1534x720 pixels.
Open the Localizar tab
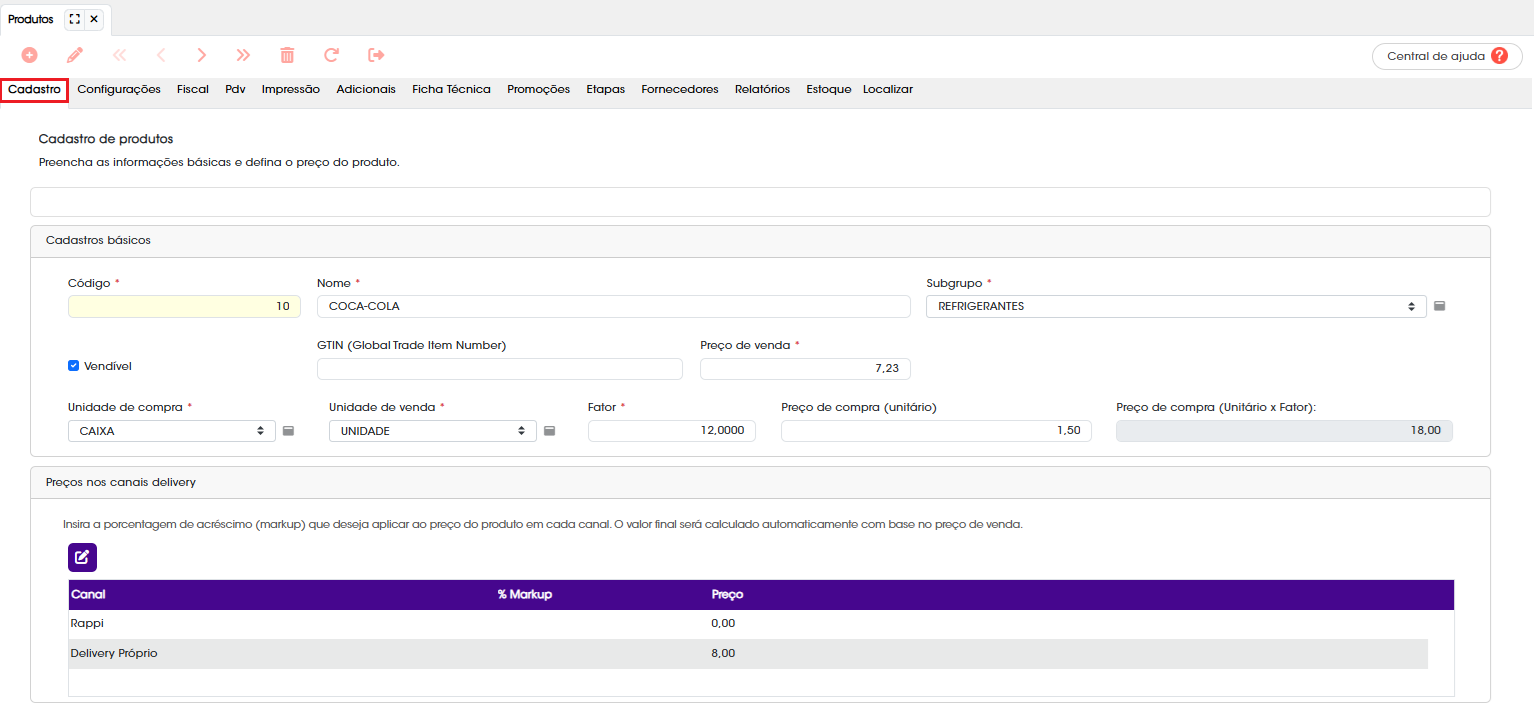[888, 90]
